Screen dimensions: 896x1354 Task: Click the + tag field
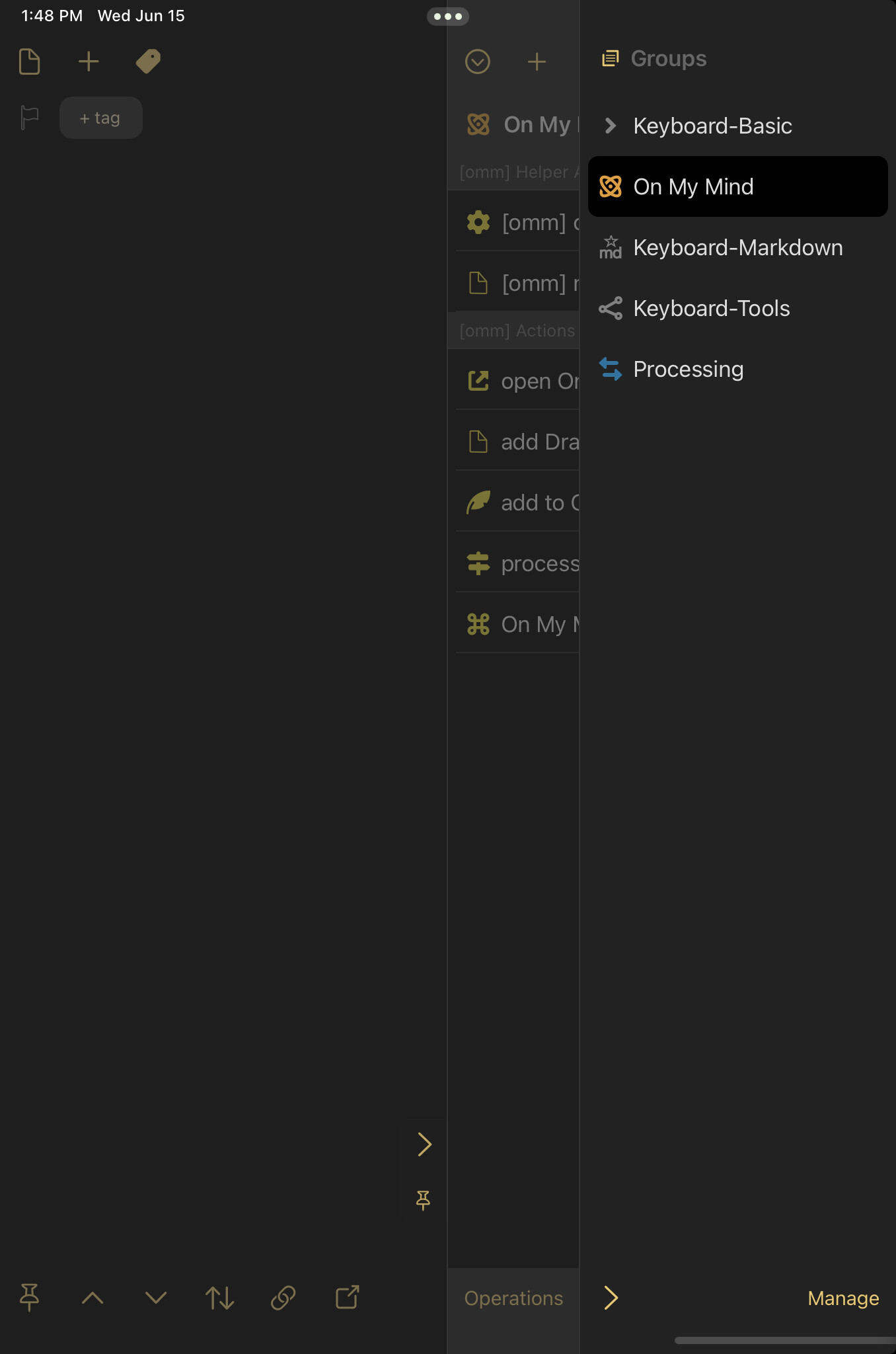[100, 118]
